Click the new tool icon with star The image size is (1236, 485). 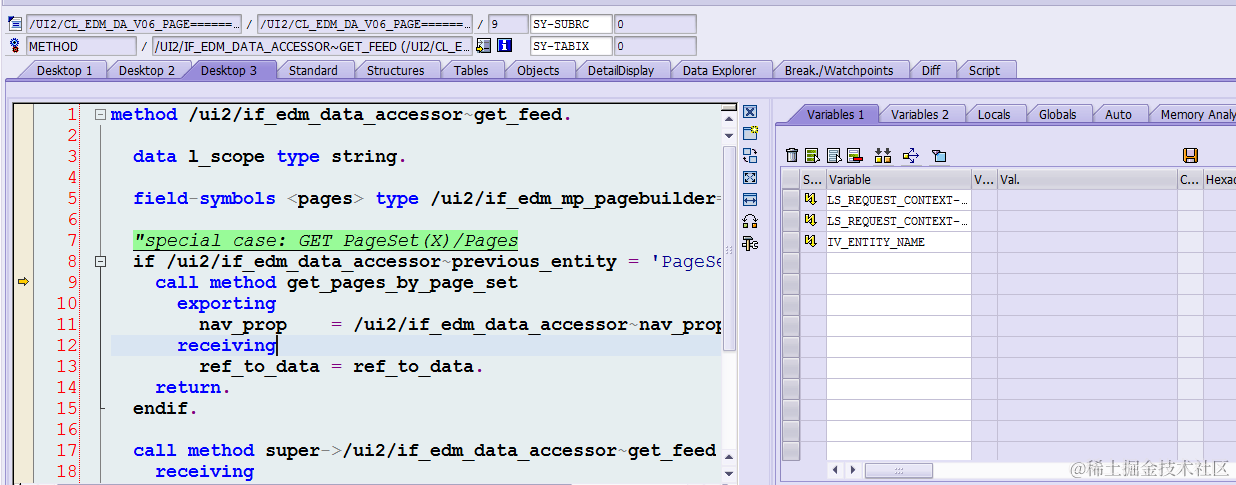(x=751, y=133)
